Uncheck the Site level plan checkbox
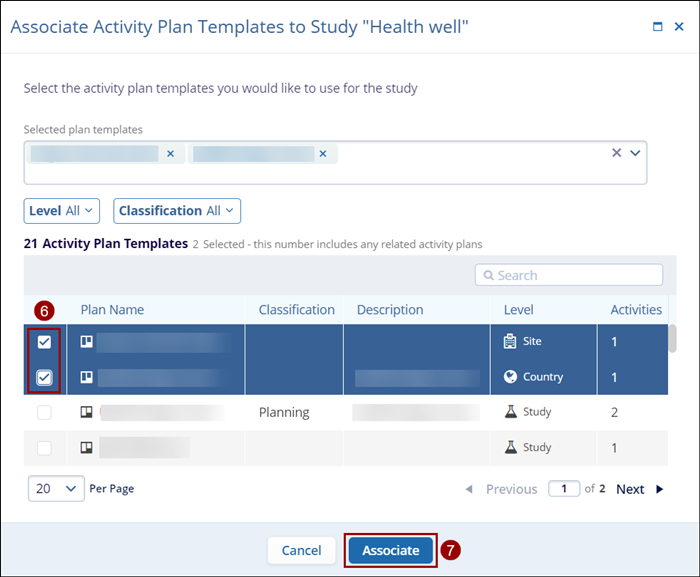This screenshot has width=700, height=577. click(x=44, y=342)
